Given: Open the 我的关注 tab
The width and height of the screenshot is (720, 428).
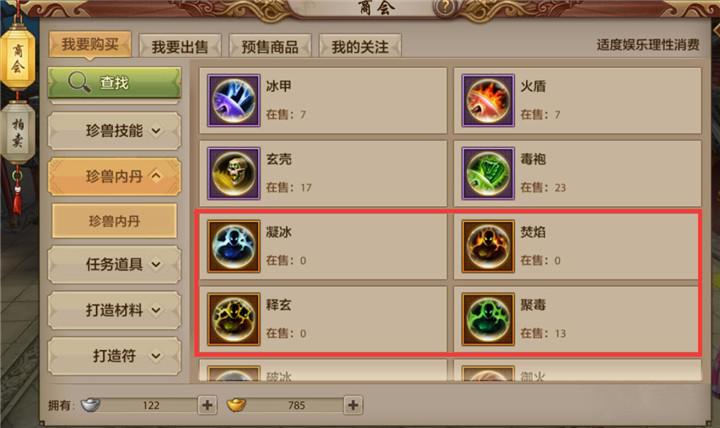Looking at the screenshot, I should [x=360, y=46].
